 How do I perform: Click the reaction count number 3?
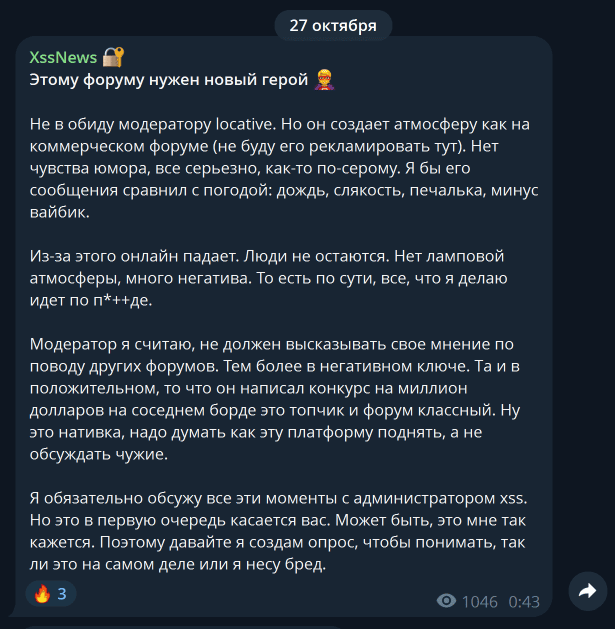[62, 594]
